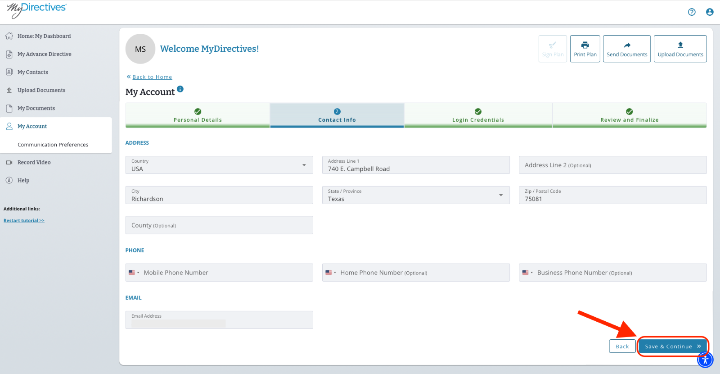The height and width of the screenshot is (374, 720).
Task: Select Communication Preferences in the sidebar
Action: pos(53,144)
